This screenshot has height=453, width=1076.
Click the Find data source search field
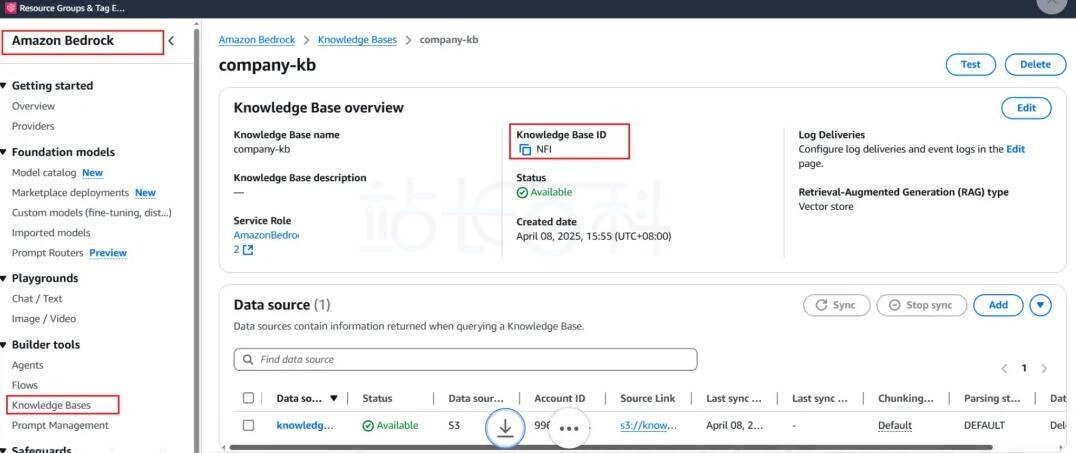click(x=465, y=359)
